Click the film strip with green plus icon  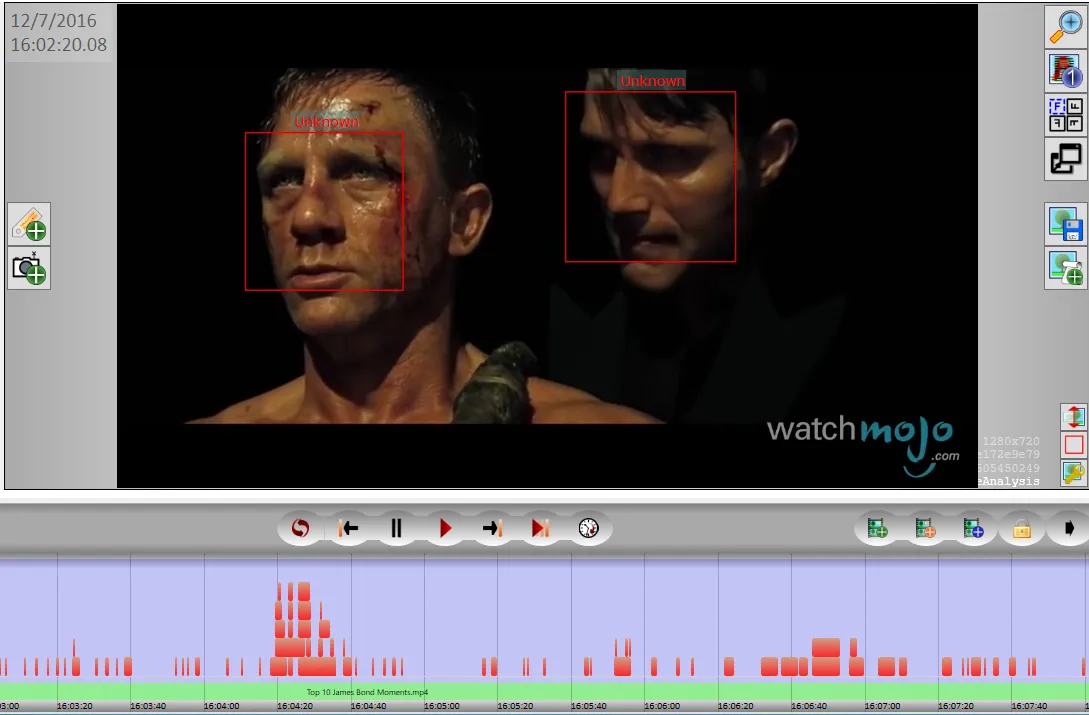pyautogui.click(x=877, y=529)
